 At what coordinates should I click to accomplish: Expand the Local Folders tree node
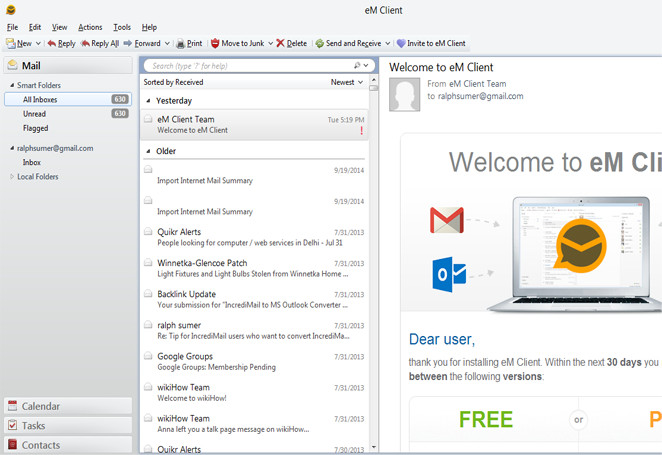tap(12, 177)
